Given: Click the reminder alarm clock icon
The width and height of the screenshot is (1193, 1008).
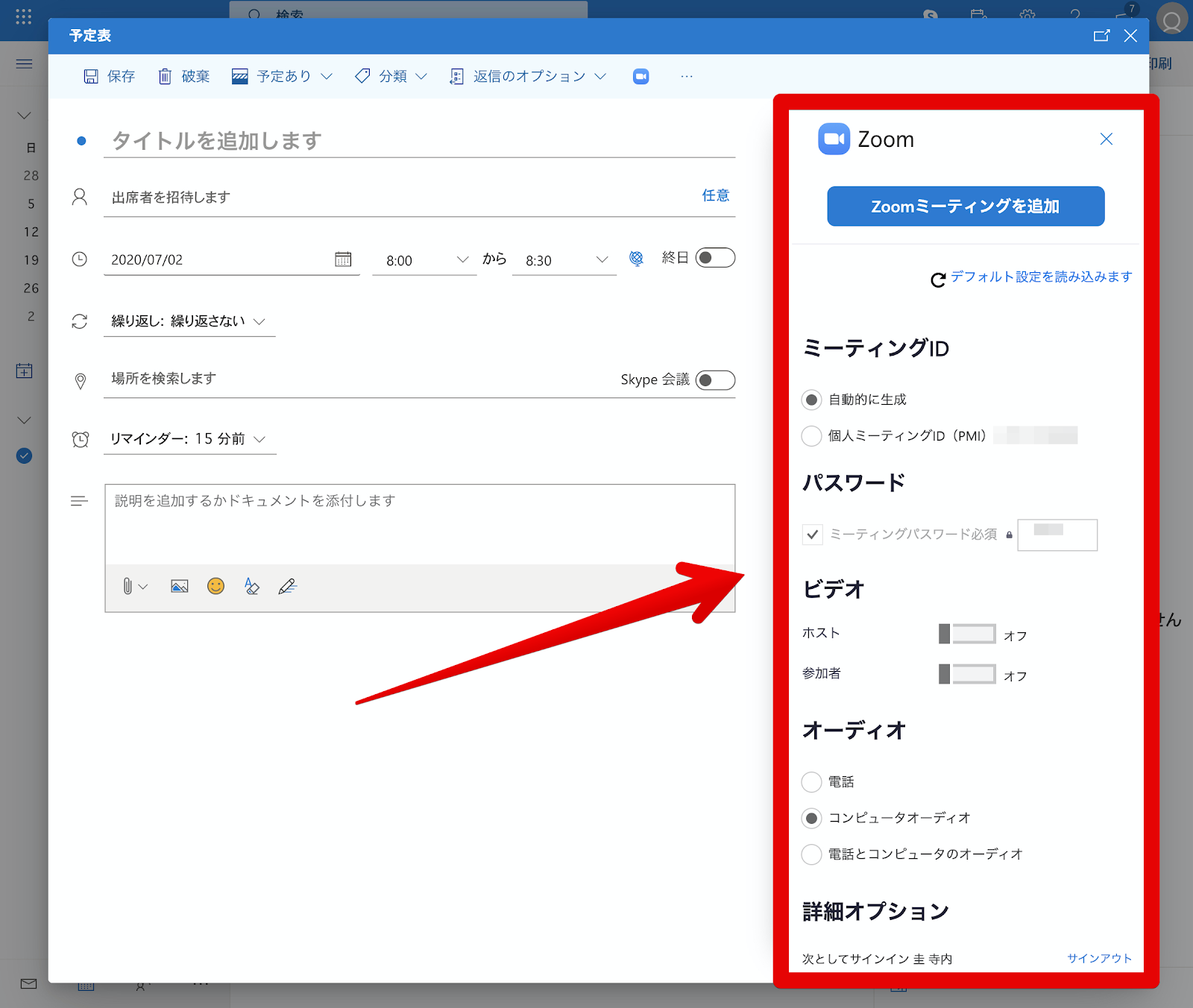Looking at the screenshot, I should (80, 439).
